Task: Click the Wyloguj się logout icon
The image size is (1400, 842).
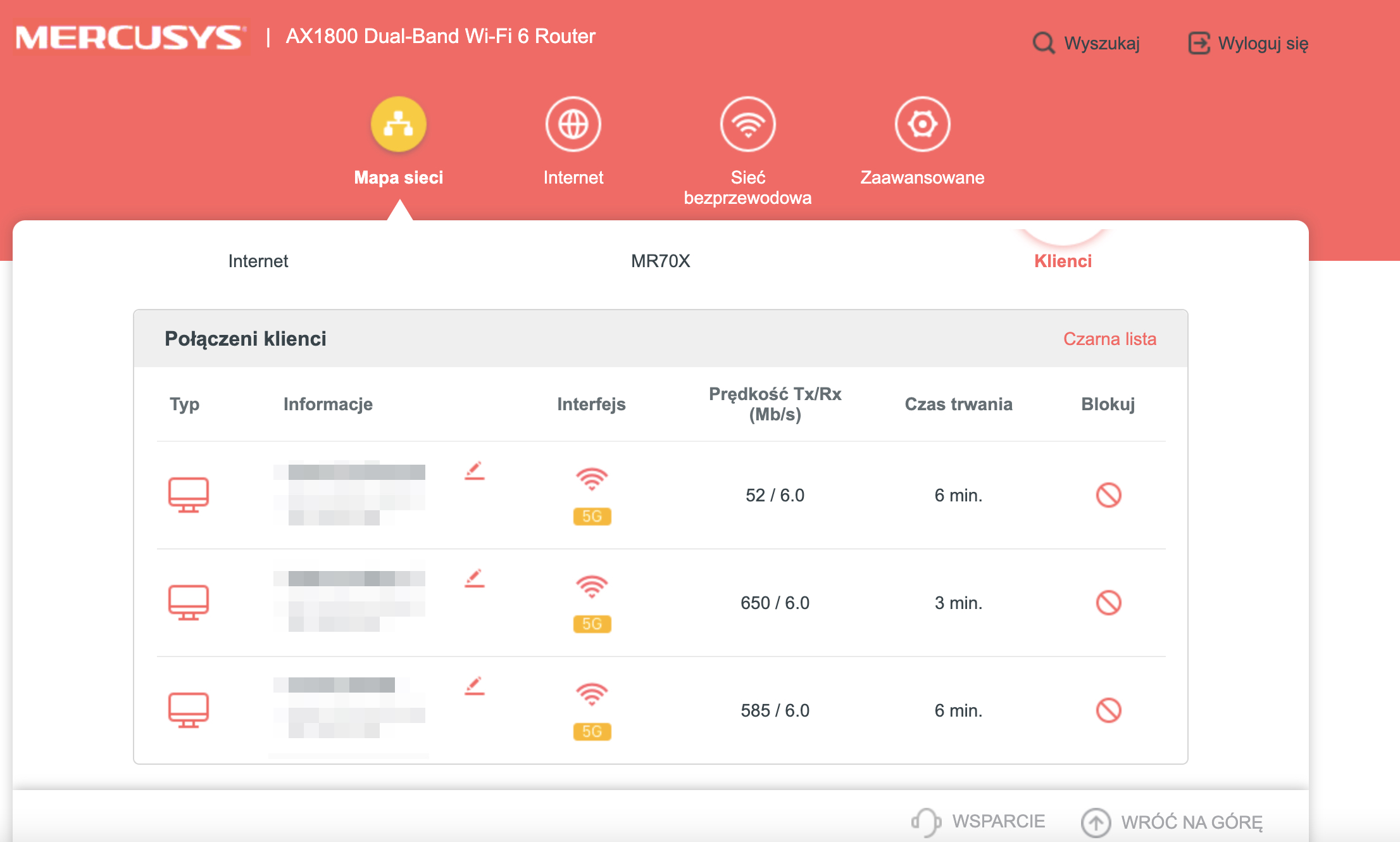Action: 1199,43
